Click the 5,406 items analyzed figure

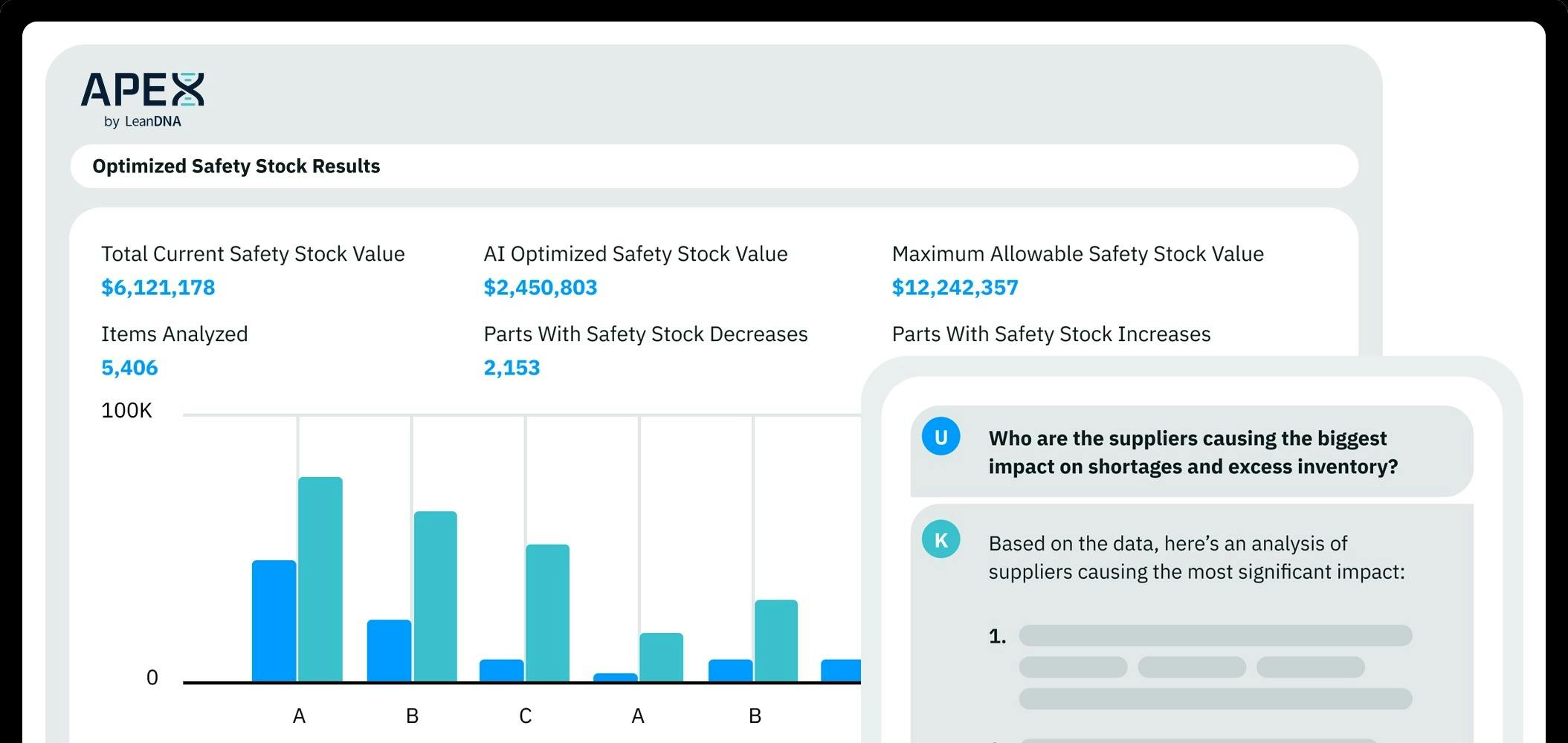(129, 368)
